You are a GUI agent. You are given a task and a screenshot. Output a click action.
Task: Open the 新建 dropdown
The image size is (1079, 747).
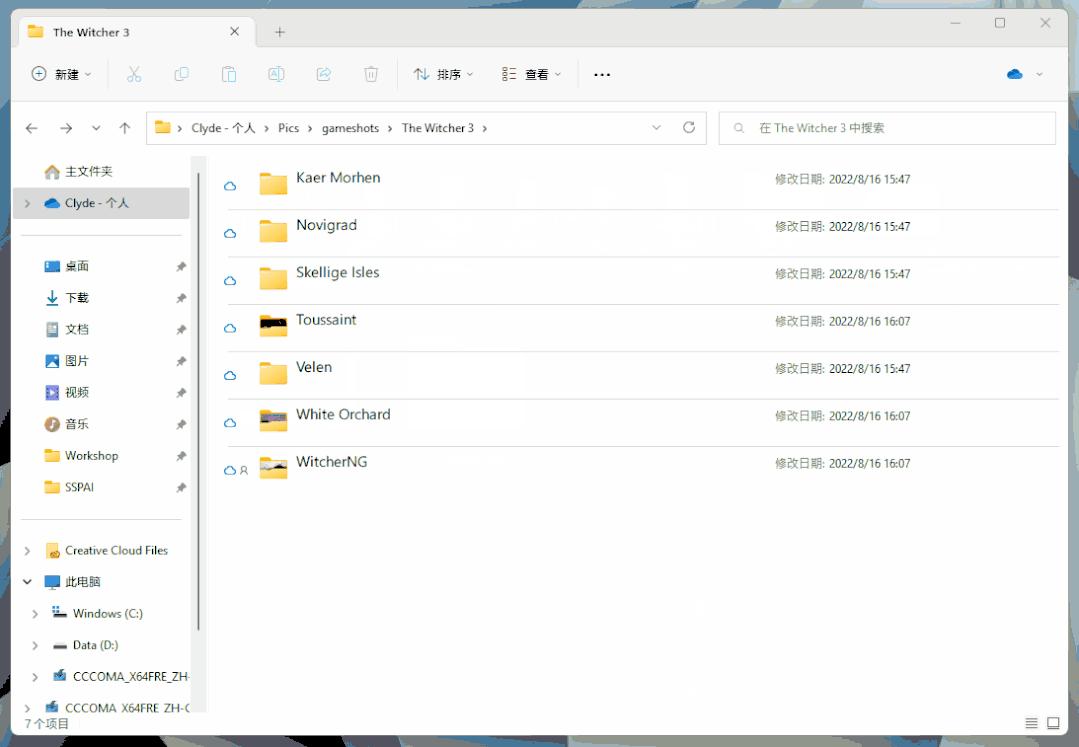62,74
